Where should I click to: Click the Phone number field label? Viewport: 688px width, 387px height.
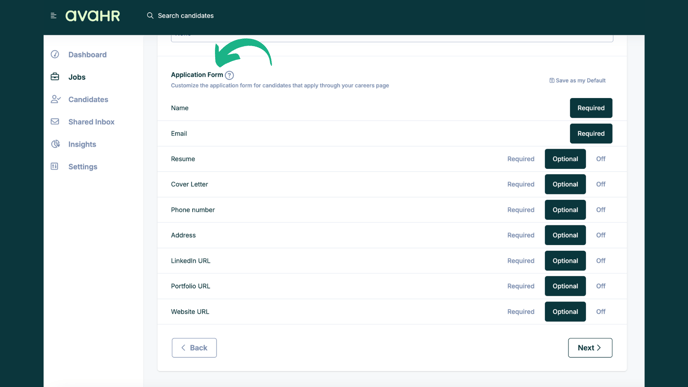pyautogui.click(x=193, y=210)
